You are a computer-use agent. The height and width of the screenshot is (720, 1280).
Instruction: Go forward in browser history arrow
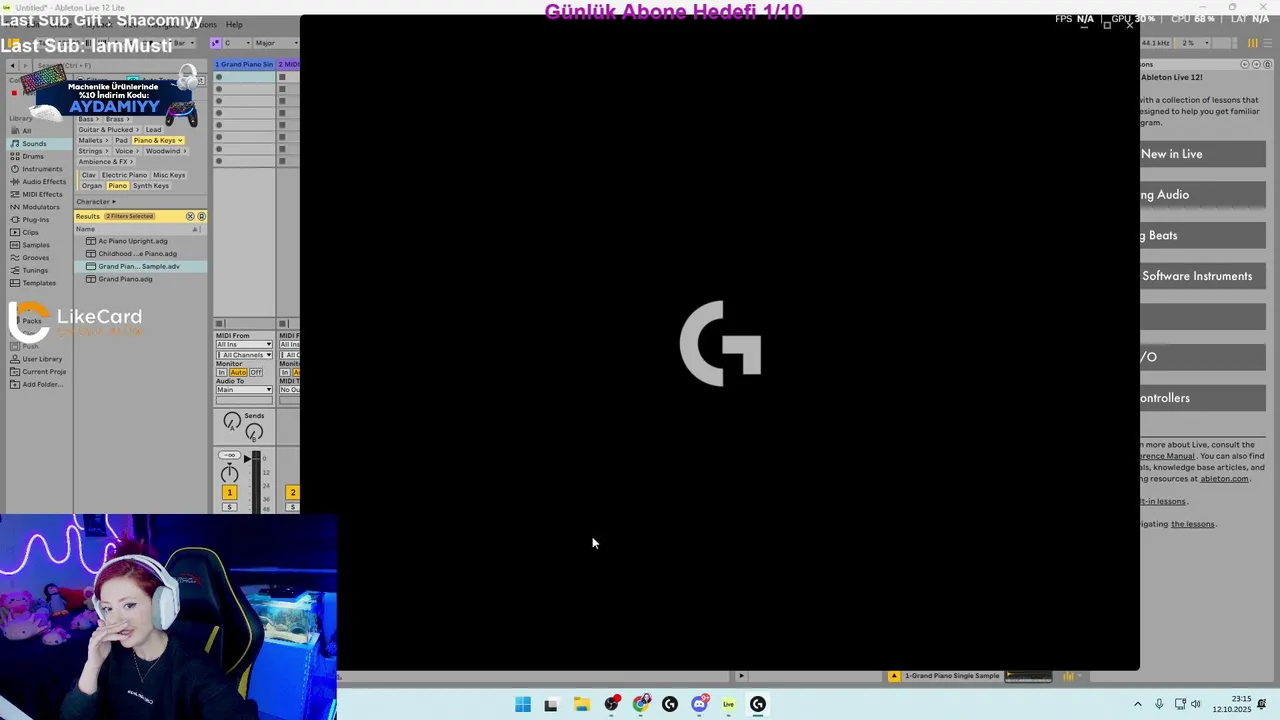tap(27, 66)
